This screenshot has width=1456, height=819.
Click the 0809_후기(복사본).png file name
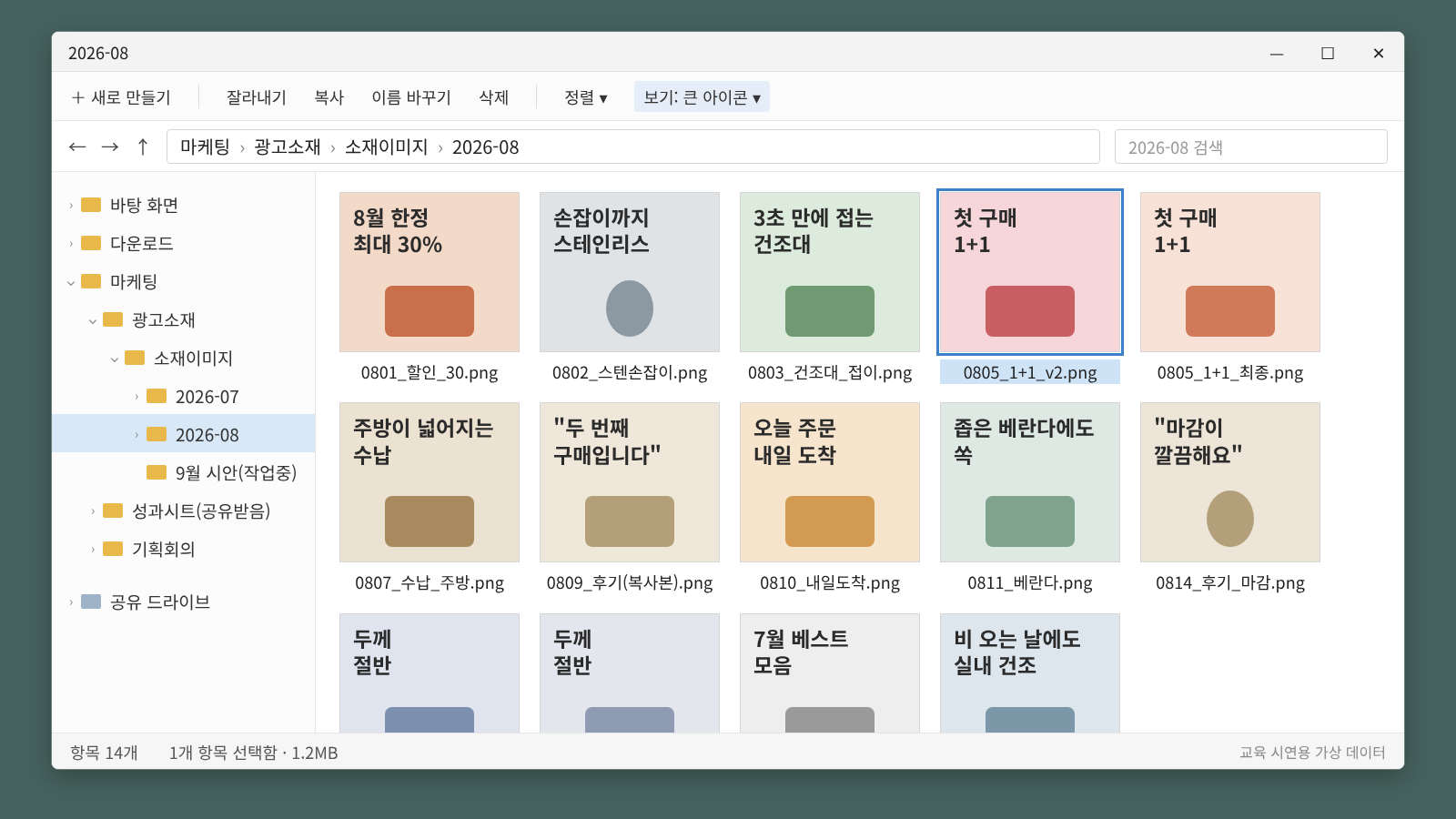pyautogui.click(x=630, y=582)
